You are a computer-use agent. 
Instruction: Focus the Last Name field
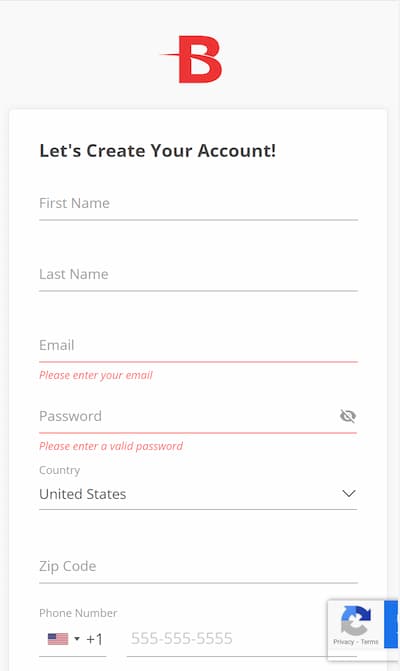(199, 276)
